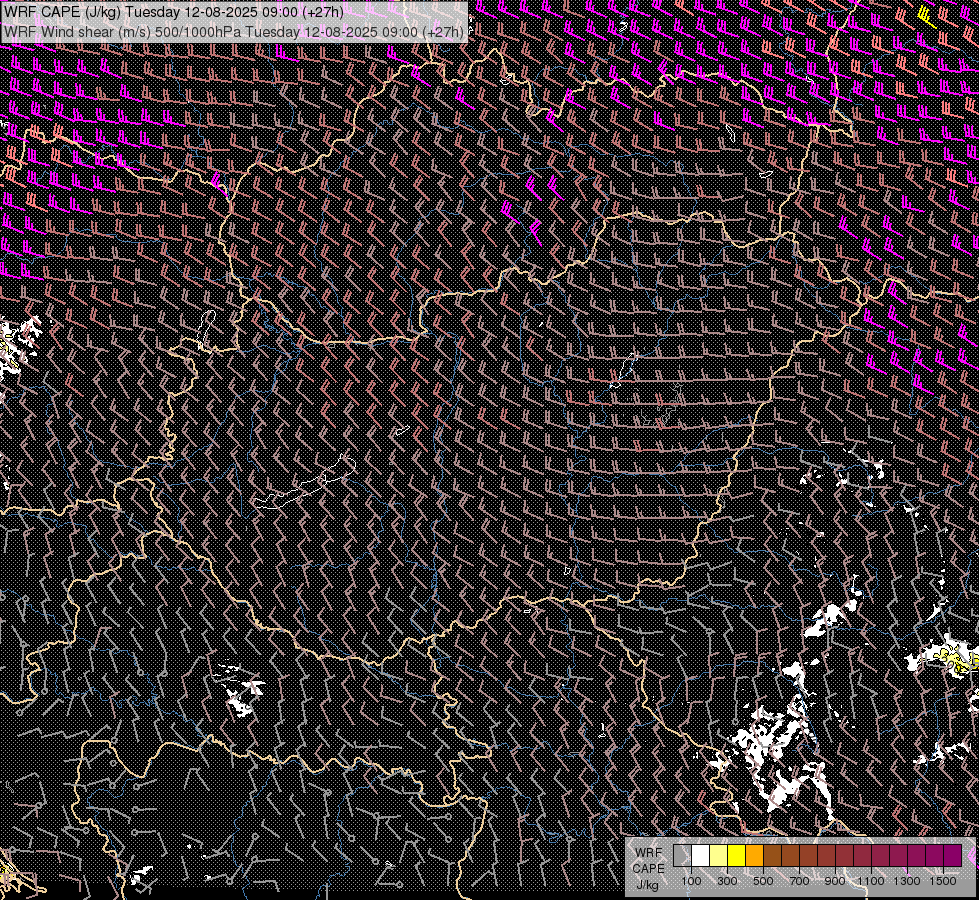Select the pale yellow legend swatch
Screen dimensions: 979x900
[719, 856]
